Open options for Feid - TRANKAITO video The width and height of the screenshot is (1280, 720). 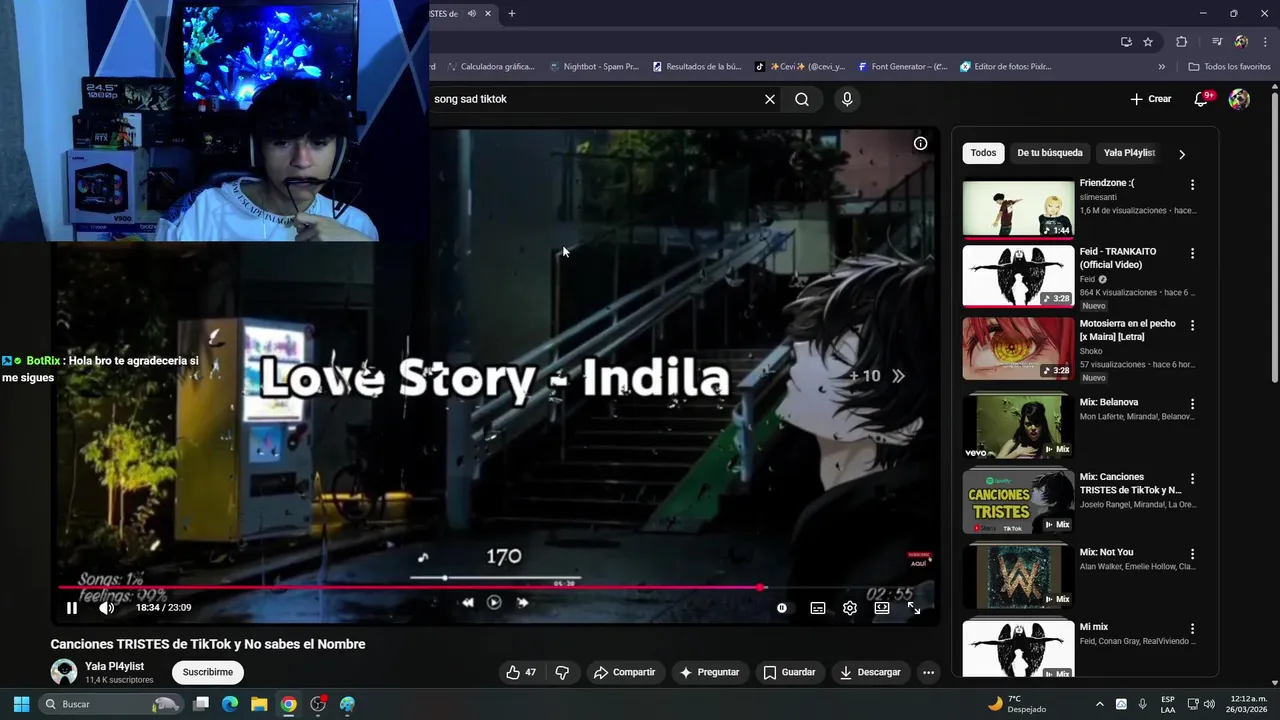coord(1192,254)
